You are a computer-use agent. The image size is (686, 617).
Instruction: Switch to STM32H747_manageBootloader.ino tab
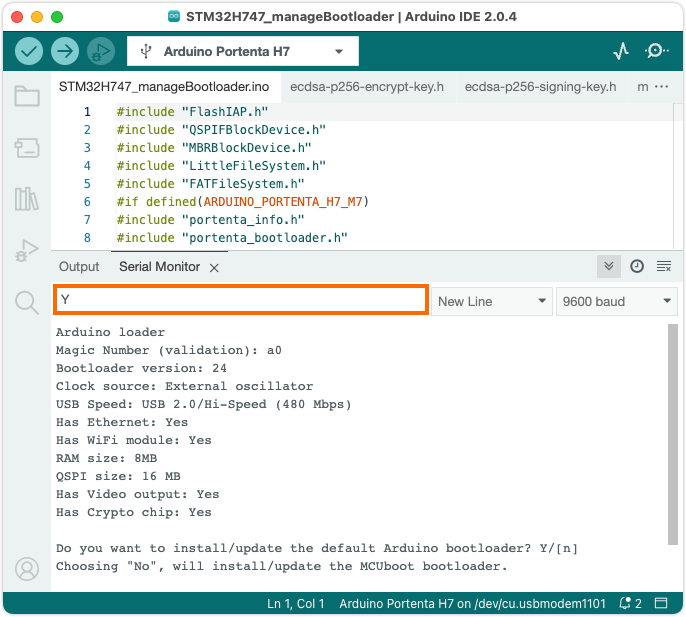click(x=164, y=87)
